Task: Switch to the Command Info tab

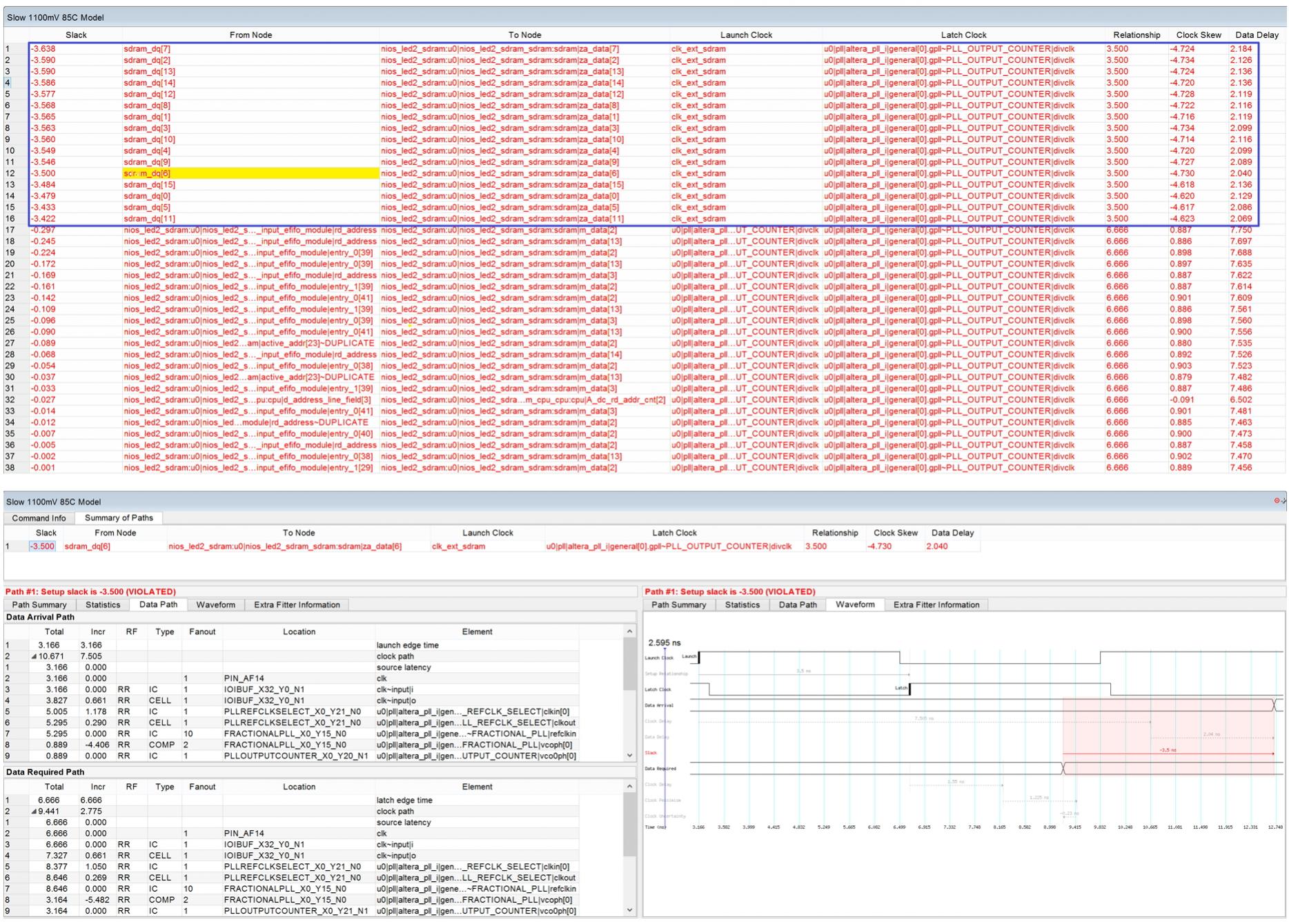Action: coord(39,518)
